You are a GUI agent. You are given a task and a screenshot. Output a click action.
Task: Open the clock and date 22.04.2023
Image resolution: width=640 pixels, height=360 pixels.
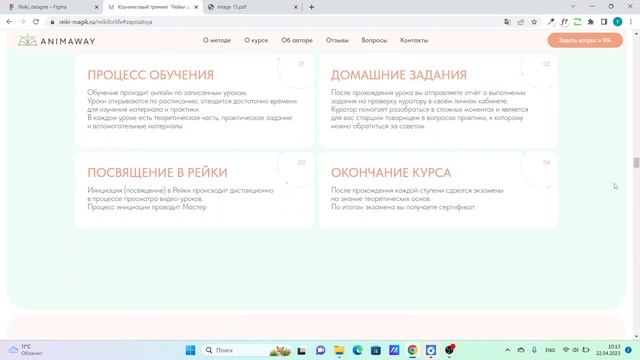(608, 350)
